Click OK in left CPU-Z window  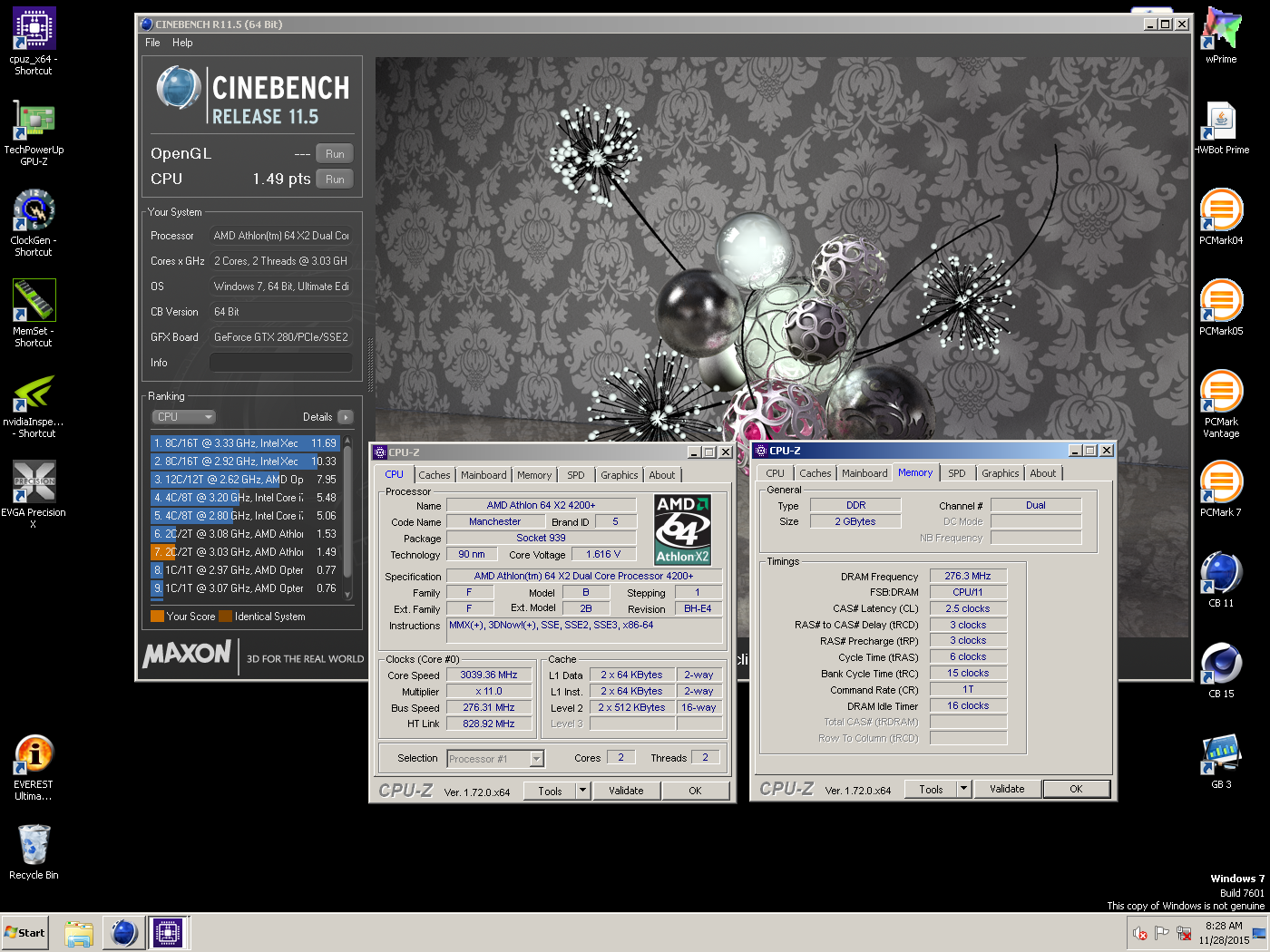(695, 791)
